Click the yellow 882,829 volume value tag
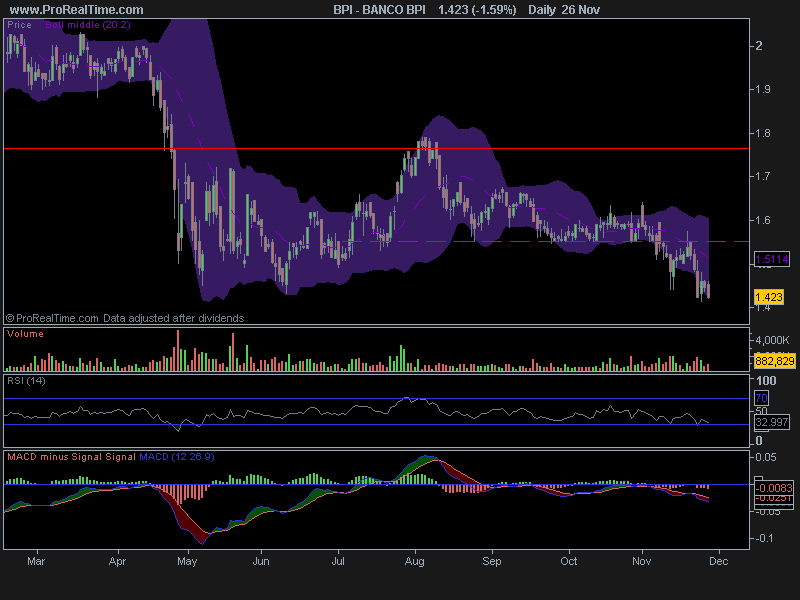Viewport: 800px width, 600px height. (x=774, y=361)
